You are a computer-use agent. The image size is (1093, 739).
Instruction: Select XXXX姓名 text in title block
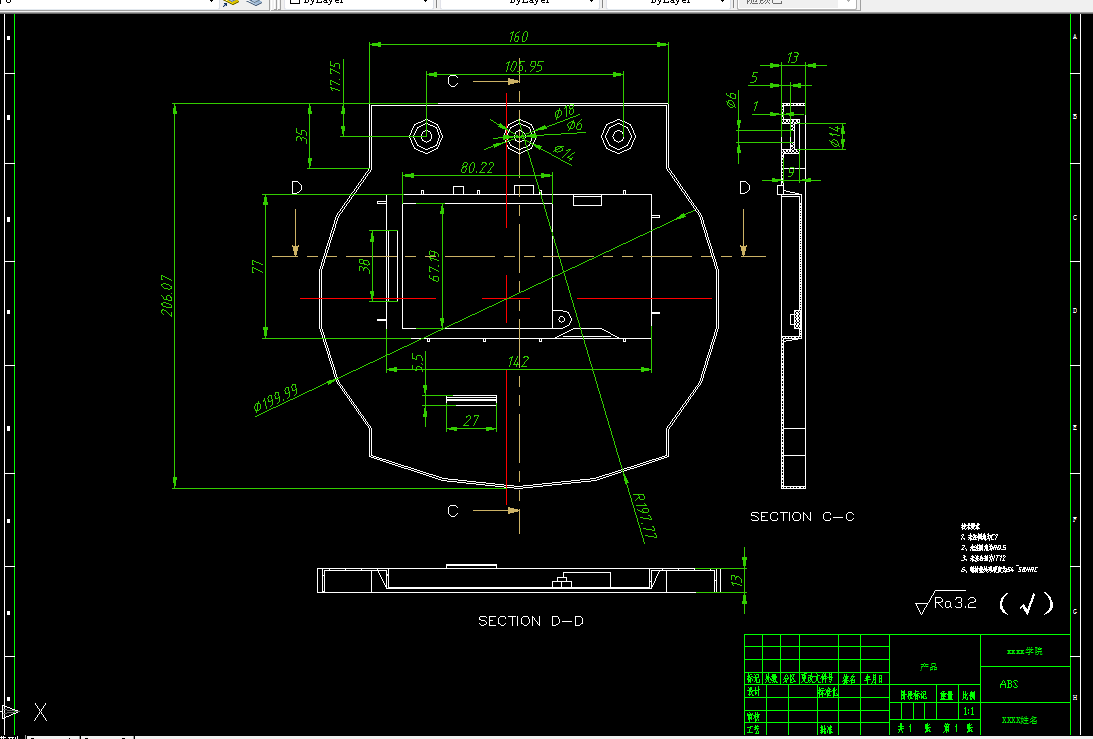(x=1019, y=720)
